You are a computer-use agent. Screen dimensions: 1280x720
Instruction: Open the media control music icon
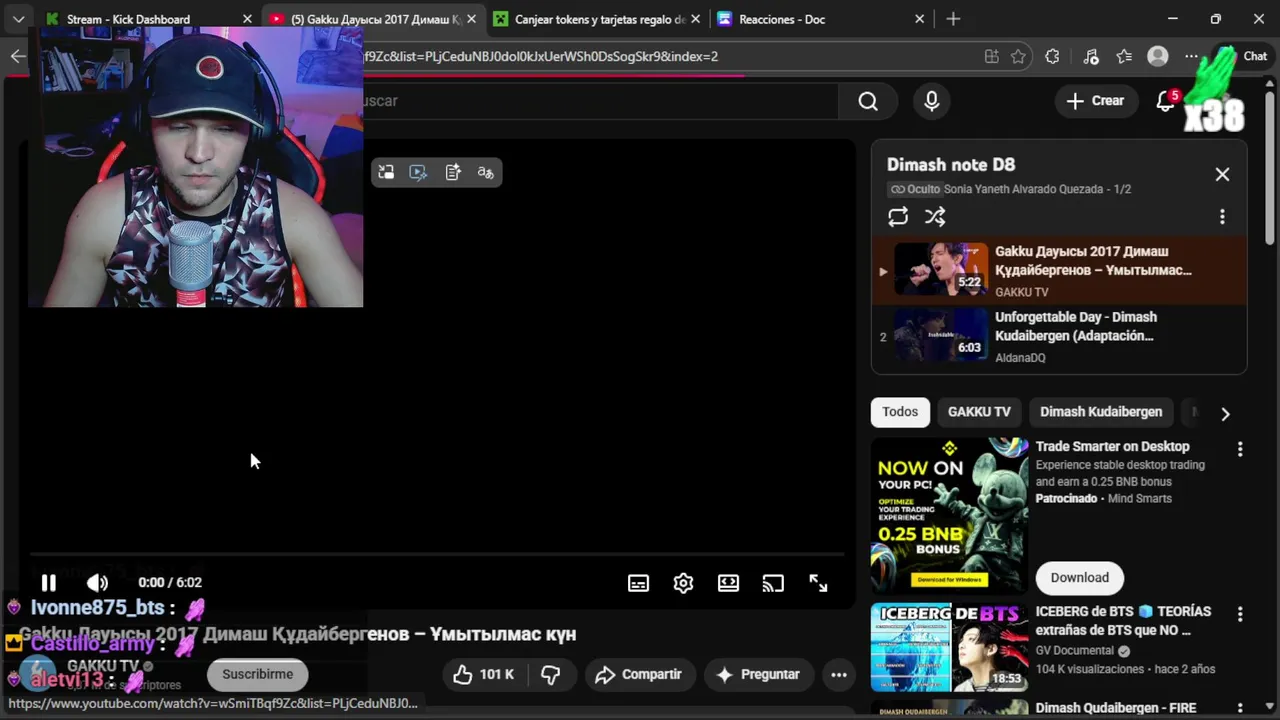pos(1091,57)
